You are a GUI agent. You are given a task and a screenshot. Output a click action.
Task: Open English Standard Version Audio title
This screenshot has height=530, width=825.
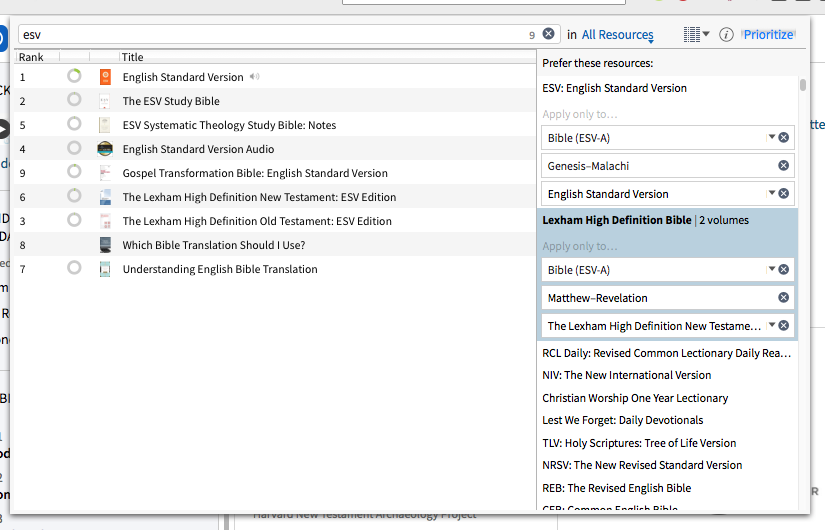[x=198, y=149]
